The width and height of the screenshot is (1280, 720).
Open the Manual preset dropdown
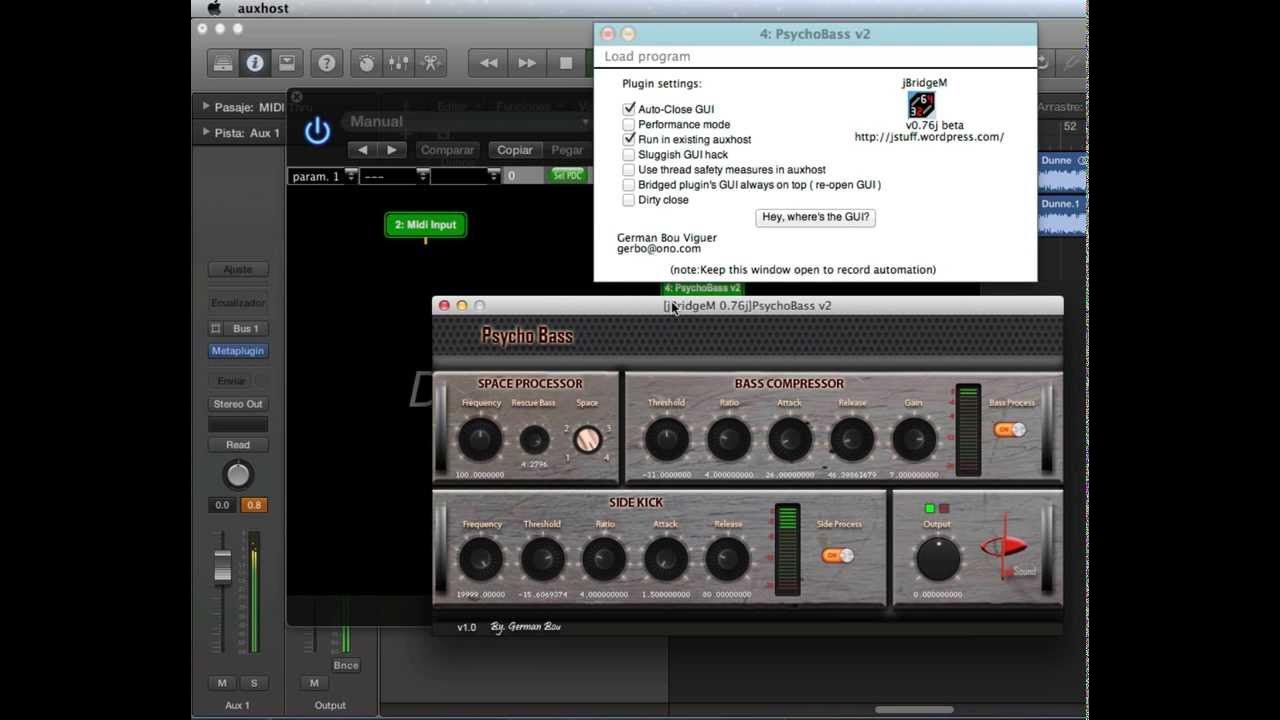(466, 122)
